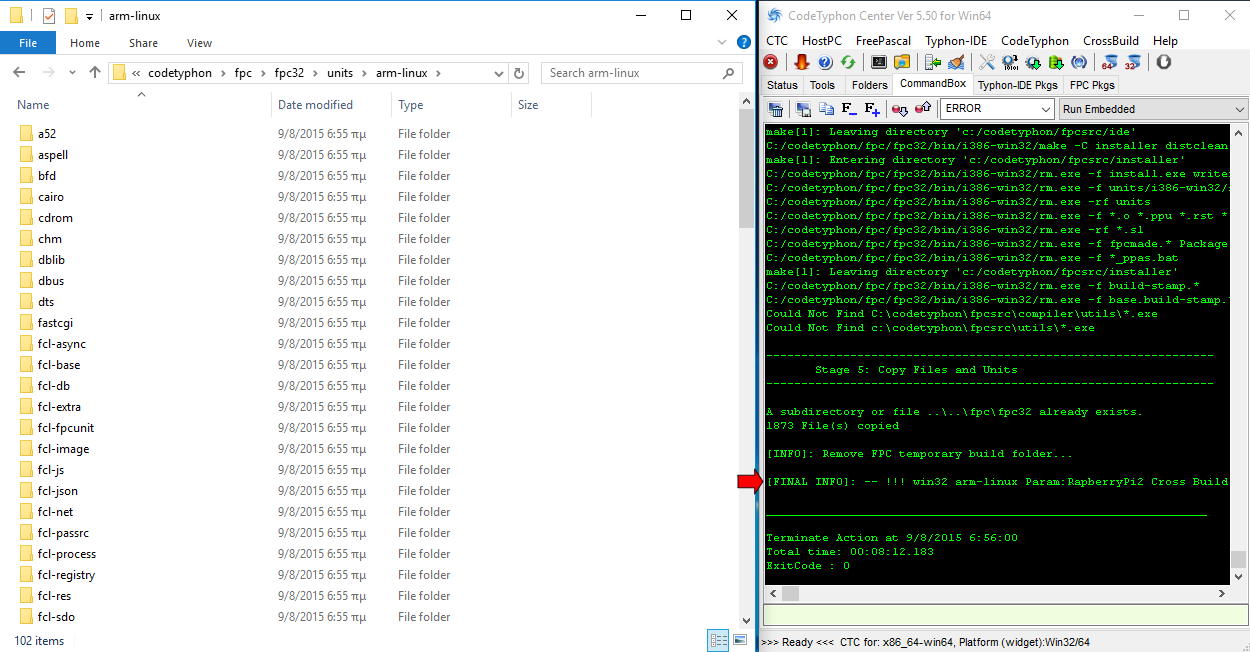Jump to previous error with up arrow icon
Image resolution: width=1250 pixels, height=652 pixels.
click(x=923, y=109)
